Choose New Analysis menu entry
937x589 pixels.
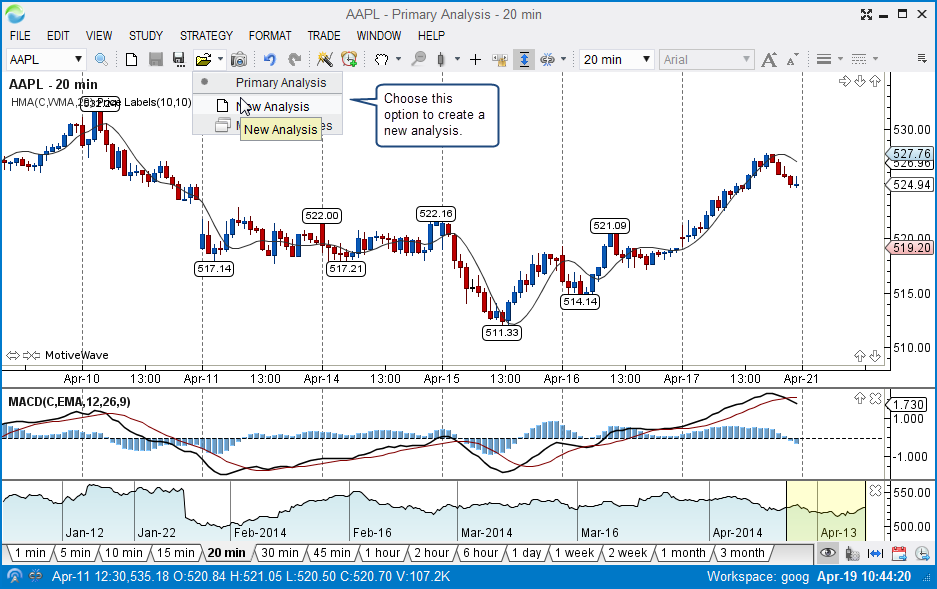(x=268, y=106)
